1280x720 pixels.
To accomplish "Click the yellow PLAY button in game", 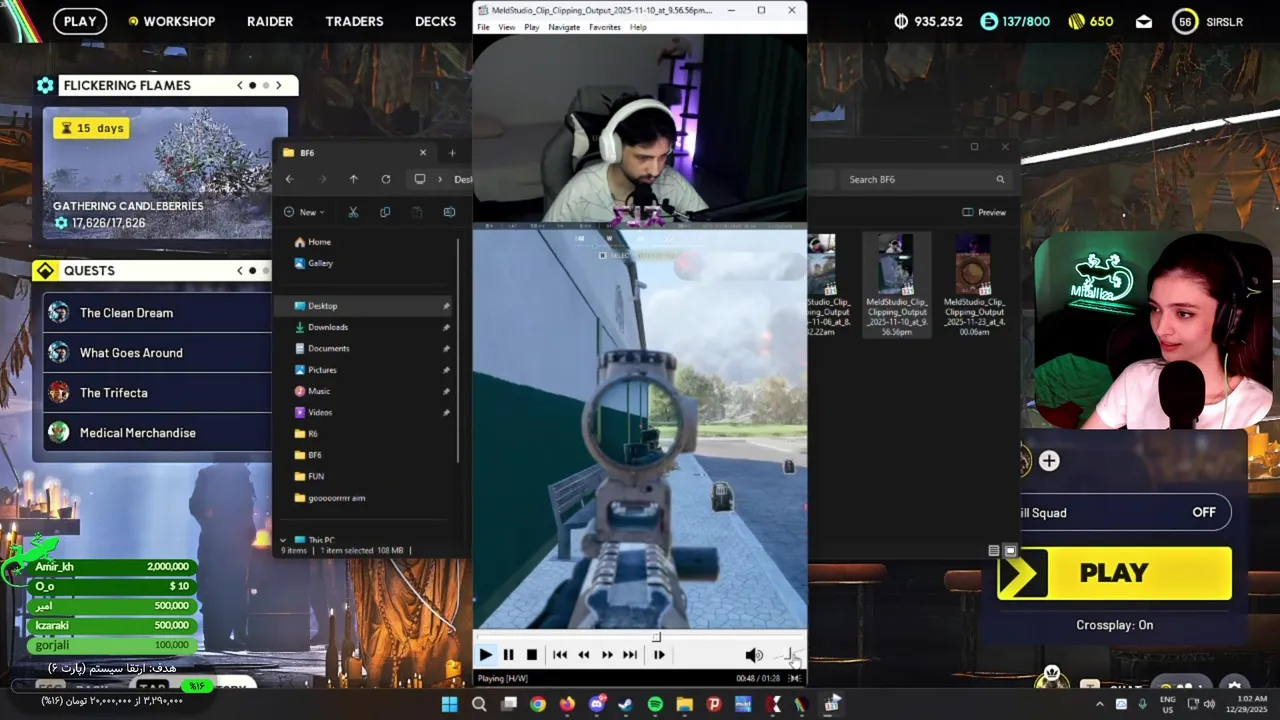I will click(1114, 573).
